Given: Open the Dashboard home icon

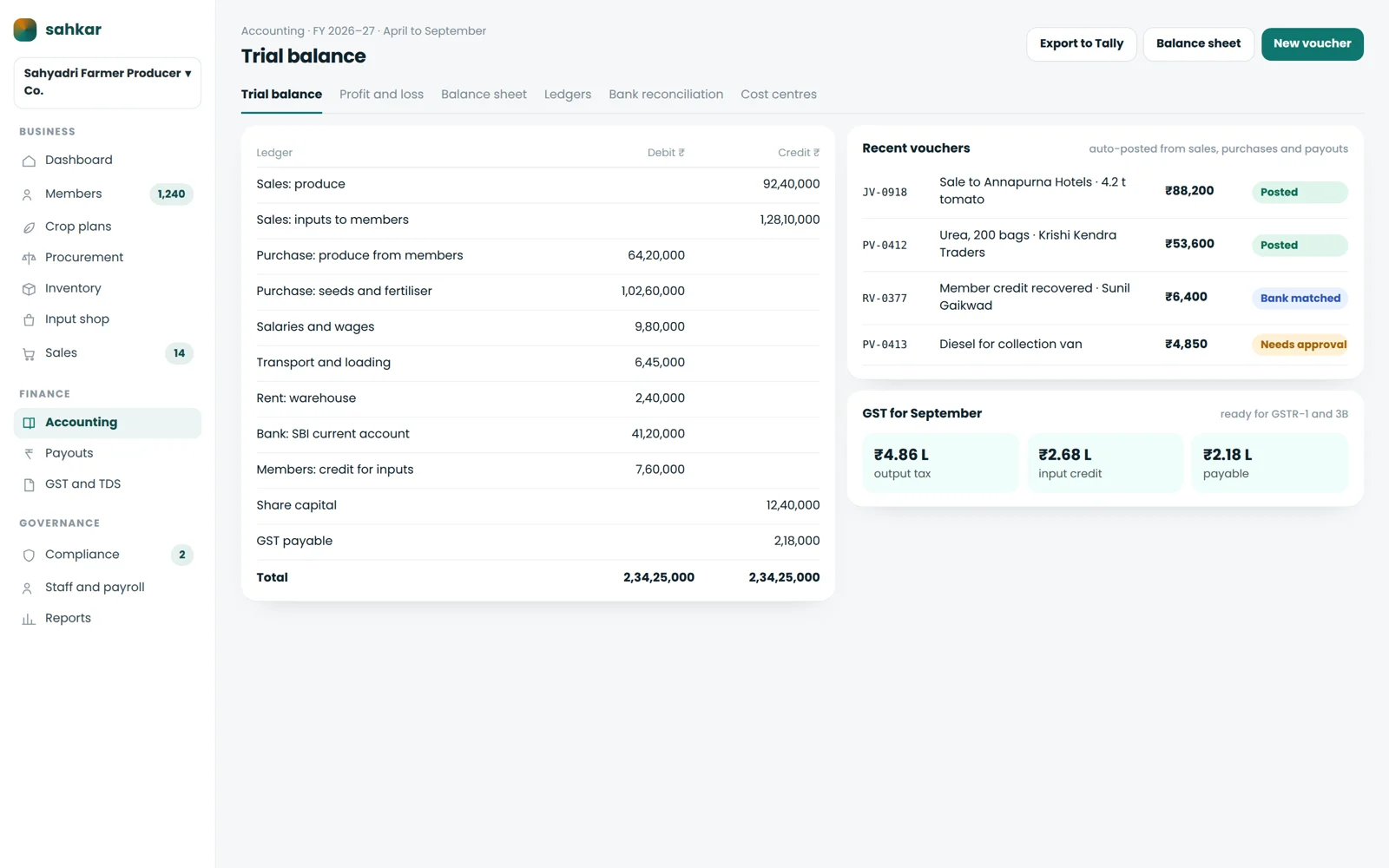Looking at the screenshot, I should 29,161.
